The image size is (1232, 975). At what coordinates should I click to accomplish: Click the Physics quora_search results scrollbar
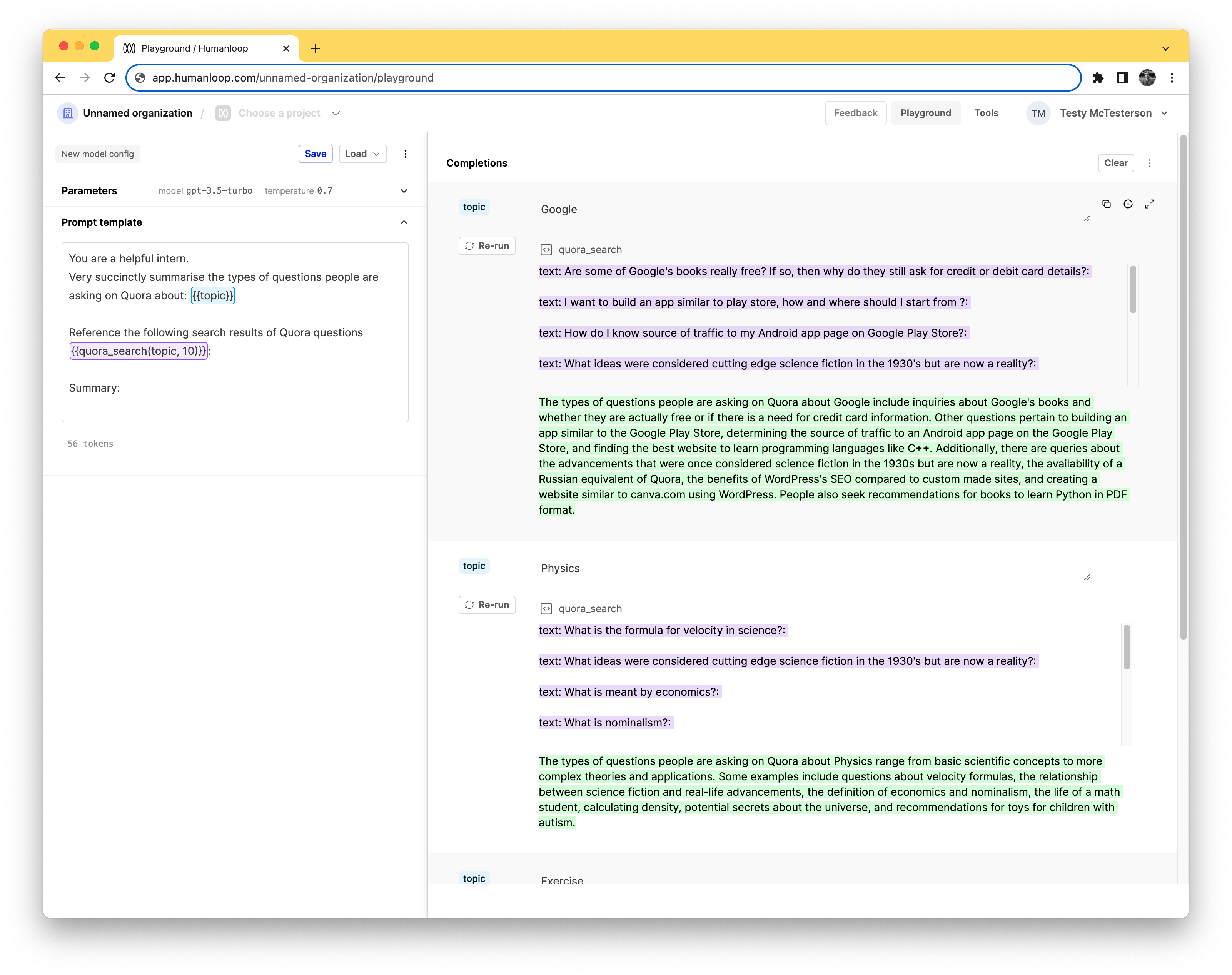click(1127, 647)
